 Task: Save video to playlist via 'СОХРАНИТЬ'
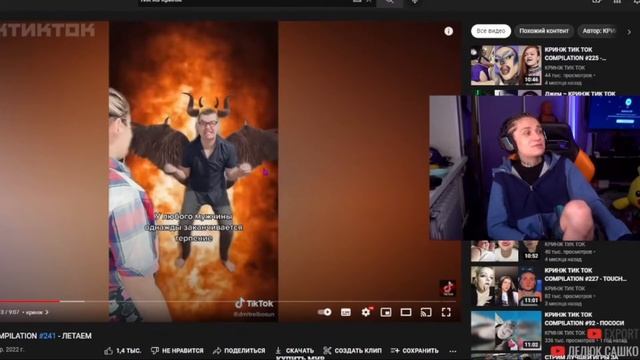tap(415, 351)
